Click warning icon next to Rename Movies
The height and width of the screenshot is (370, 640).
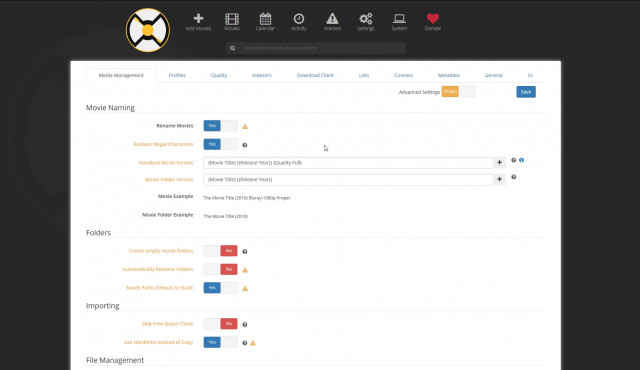(x=245, y=126)
